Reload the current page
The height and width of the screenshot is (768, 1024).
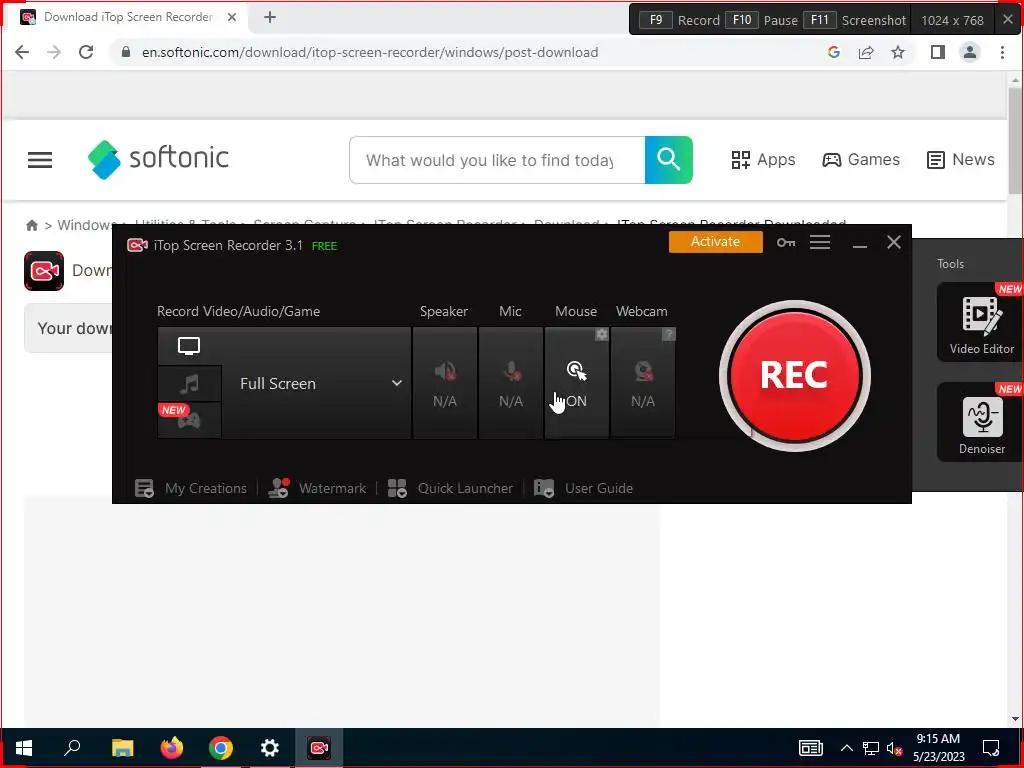tap(86, 52)
